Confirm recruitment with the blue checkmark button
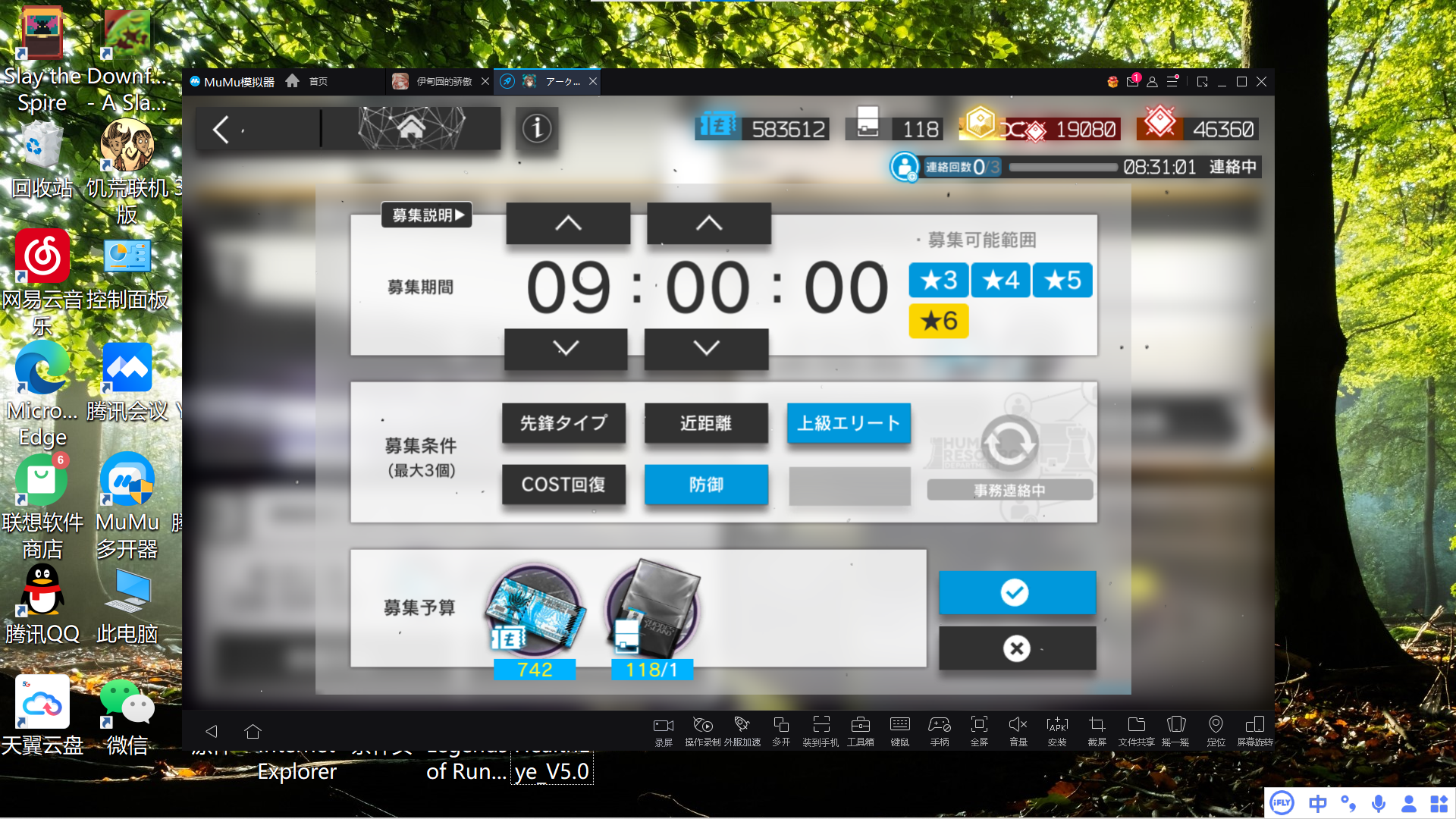This screenshot has height=819, width=1456. [1017, 592]
